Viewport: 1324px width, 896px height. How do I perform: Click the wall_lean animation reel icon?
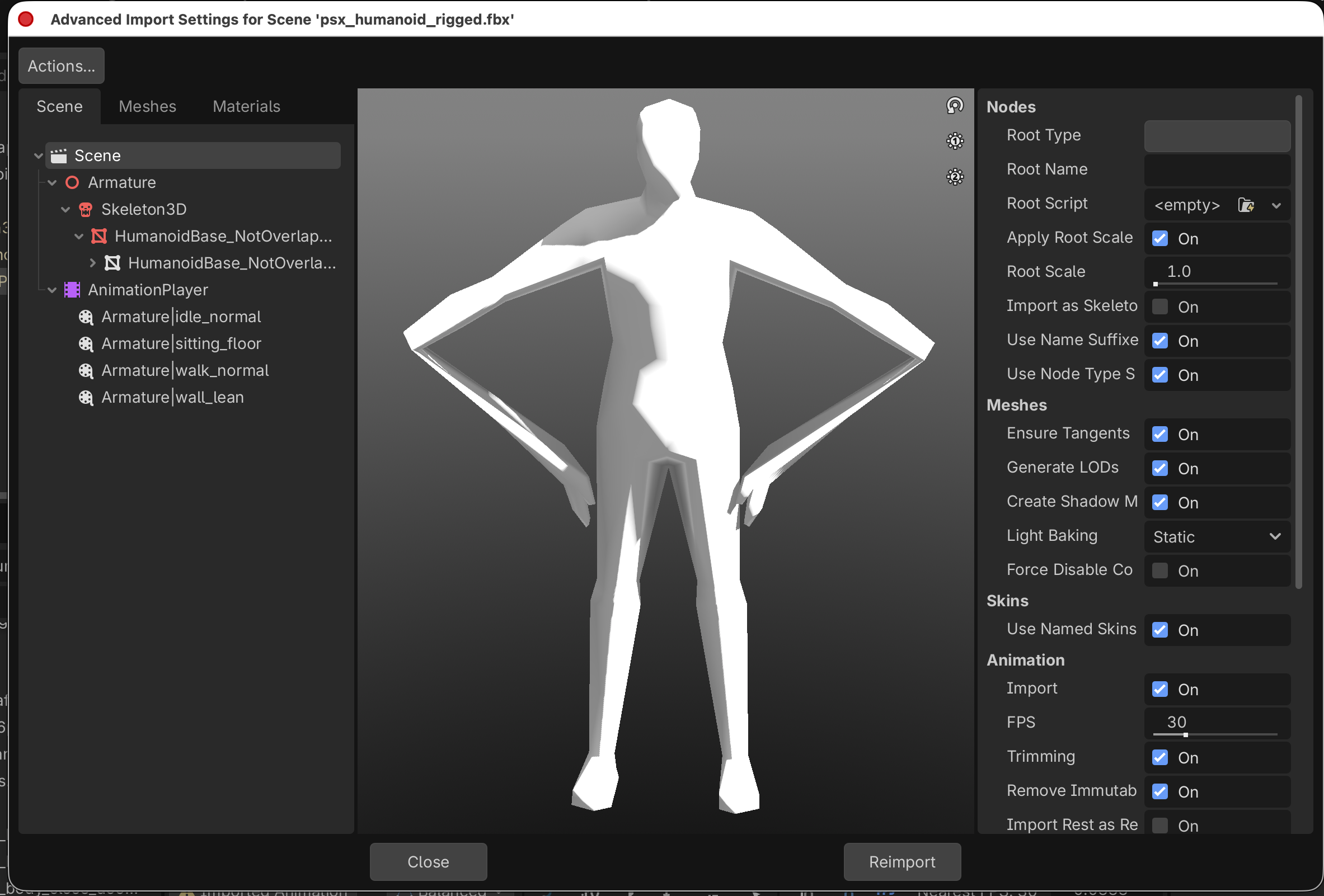coord(86,397)
